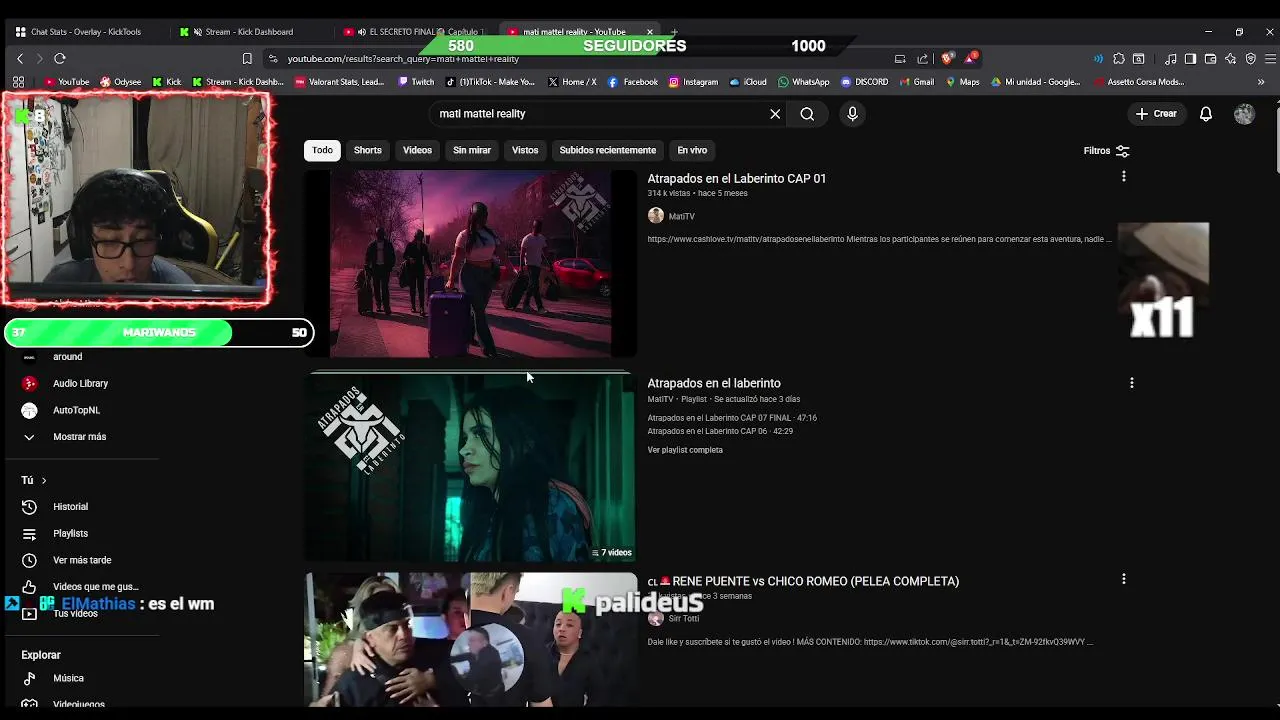Screen dimensions: 1280x720
Task: Open the Brave playlist music note icon
Action: [1171, 59]
